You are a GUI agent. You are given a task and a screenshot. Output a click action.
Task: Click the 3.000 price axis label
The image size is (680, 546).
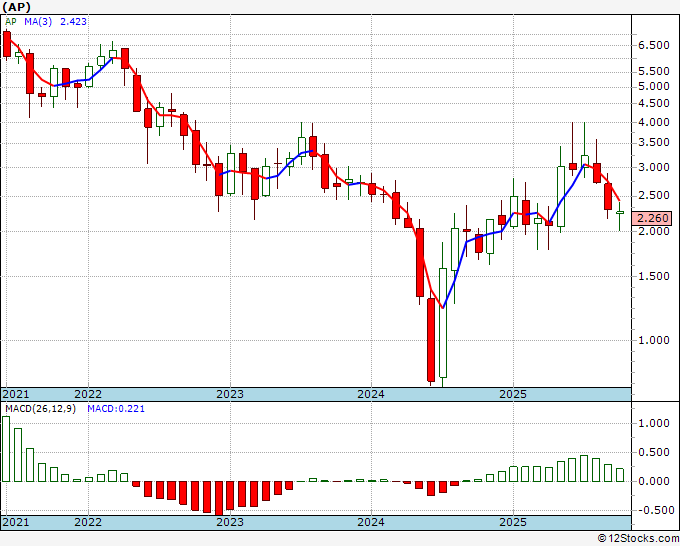click(x=654, y=167)
